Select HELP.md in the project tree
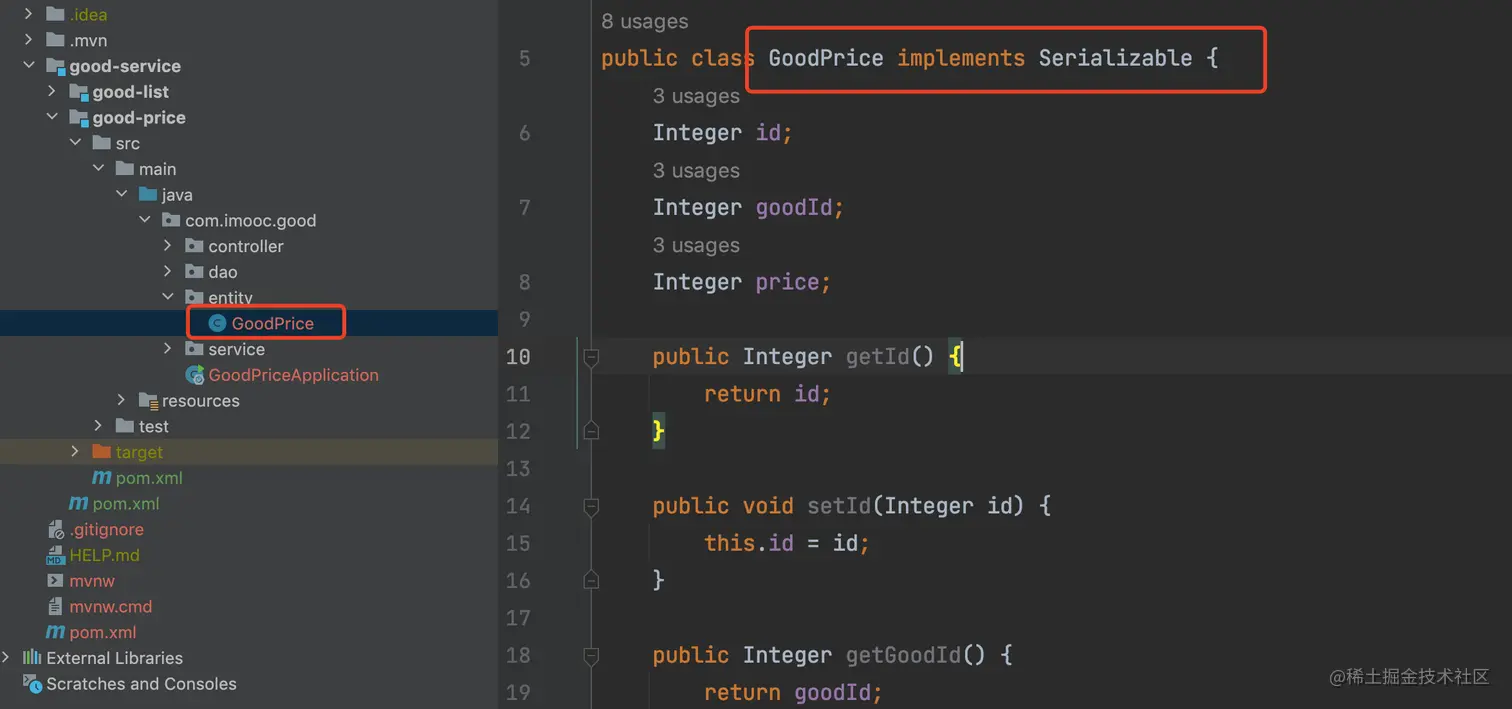This screenshot has height=709, width=1512. (x=104, y=555)
